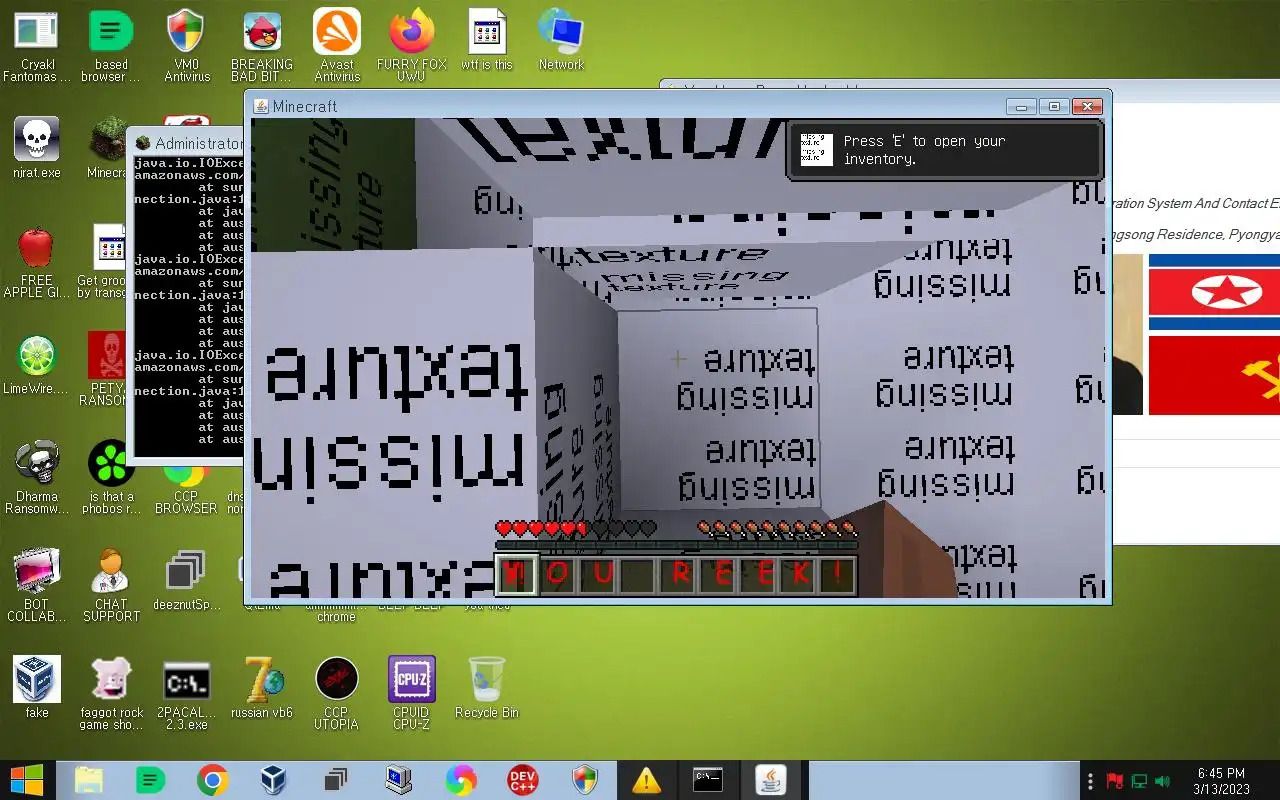Open File Explorer from the taskbar
Screen dimensions: 1280x800
(x=89, y=780)
